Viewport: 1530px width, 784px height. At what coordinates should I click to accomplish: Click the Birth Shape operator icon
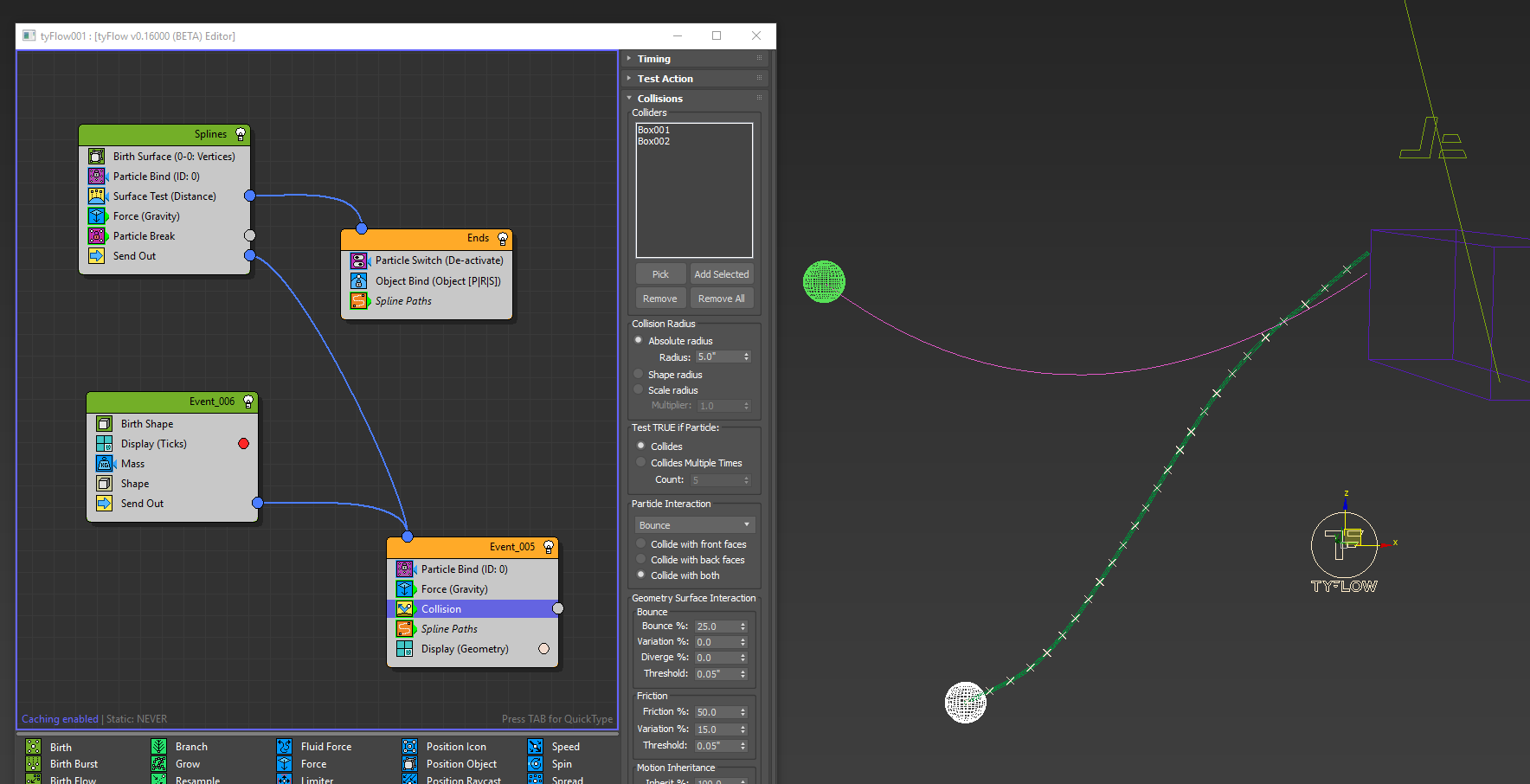[x=105, y=424]
